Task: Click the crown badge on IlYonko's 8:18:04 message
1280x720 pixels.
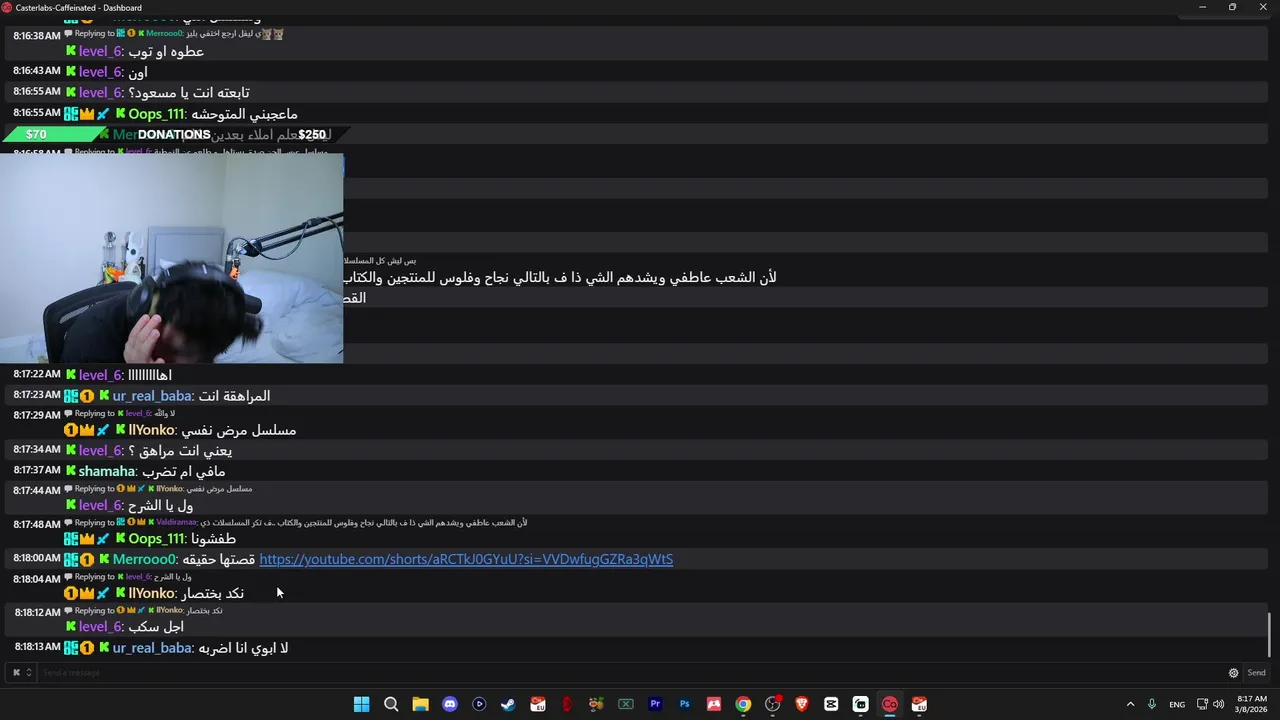Action: [87, 594]
